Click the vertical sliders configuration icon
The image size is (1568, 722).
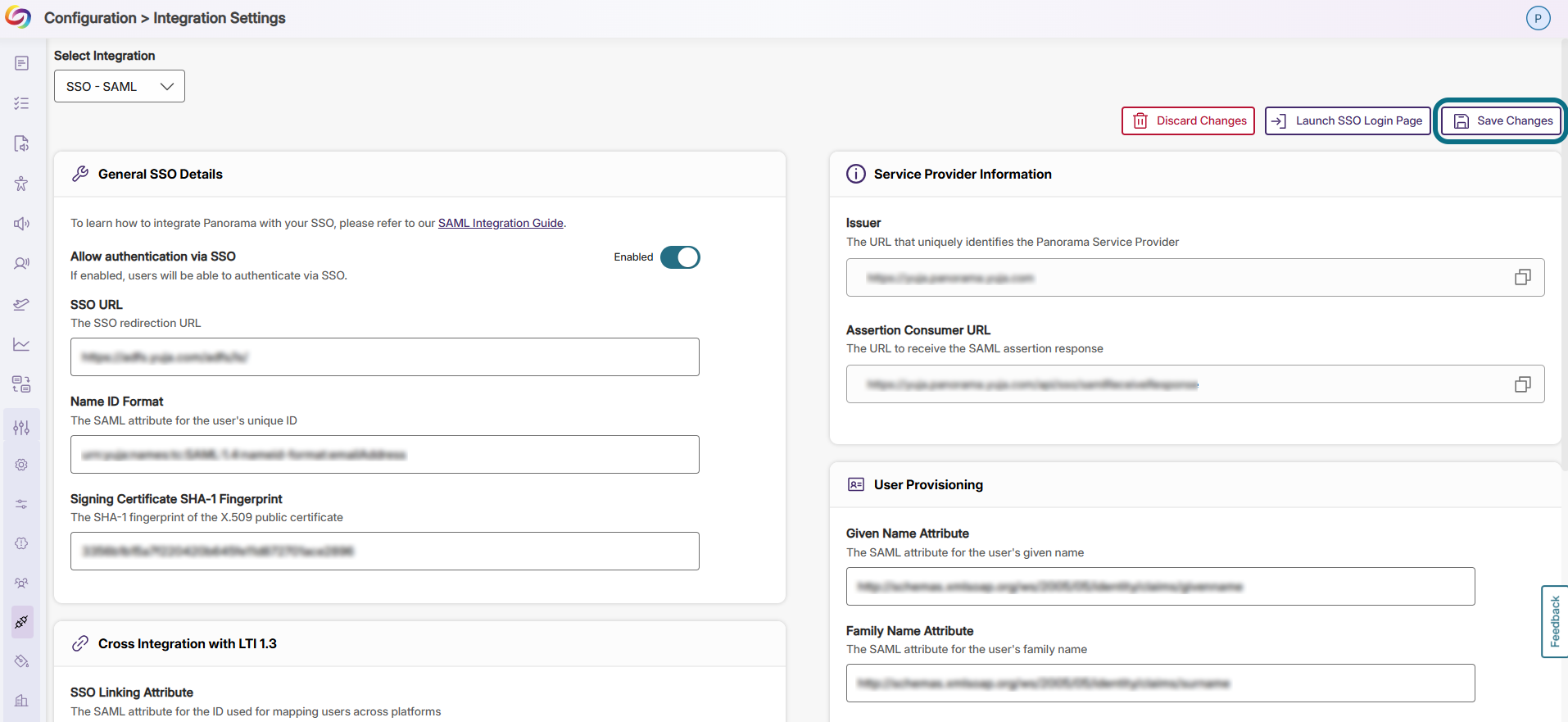click(x=21, y=427)
